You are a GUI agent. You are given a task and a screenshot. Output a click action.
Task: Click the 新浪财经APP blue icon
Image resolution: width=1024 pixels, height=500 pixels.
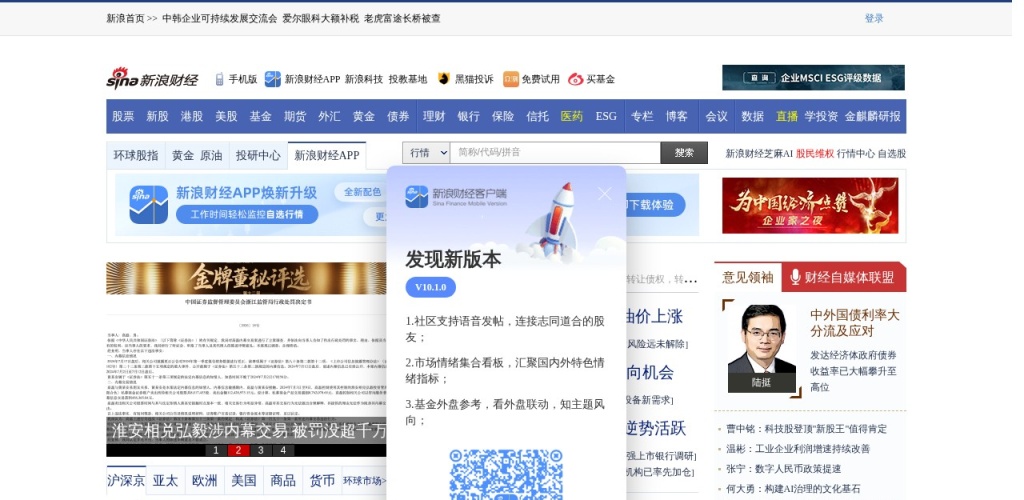[272, 79]
